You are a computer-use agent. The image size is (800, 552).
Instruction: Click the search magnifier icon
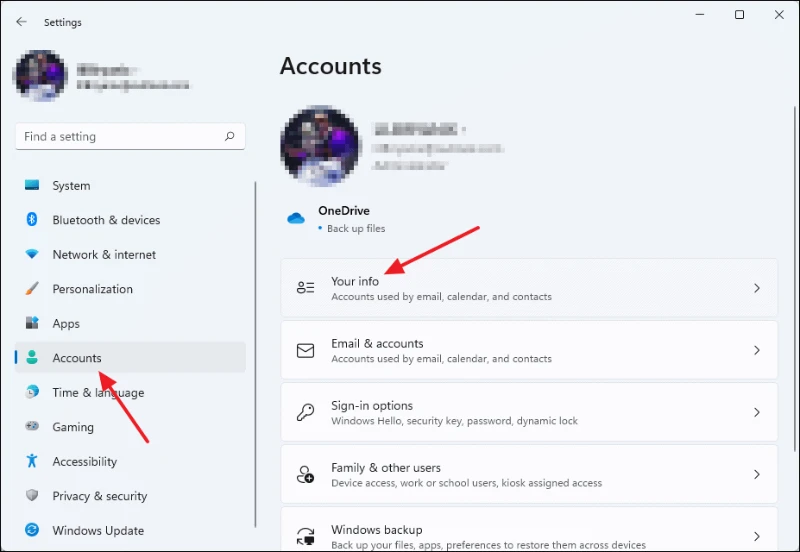tap(230, 136)
